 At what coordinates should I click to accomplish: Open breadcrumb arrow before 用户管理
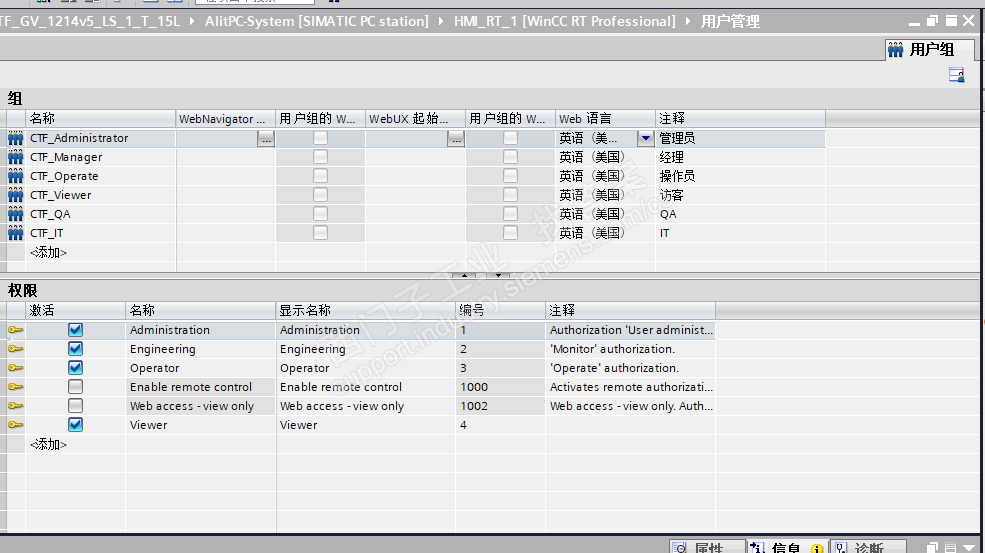coord(688,21)
